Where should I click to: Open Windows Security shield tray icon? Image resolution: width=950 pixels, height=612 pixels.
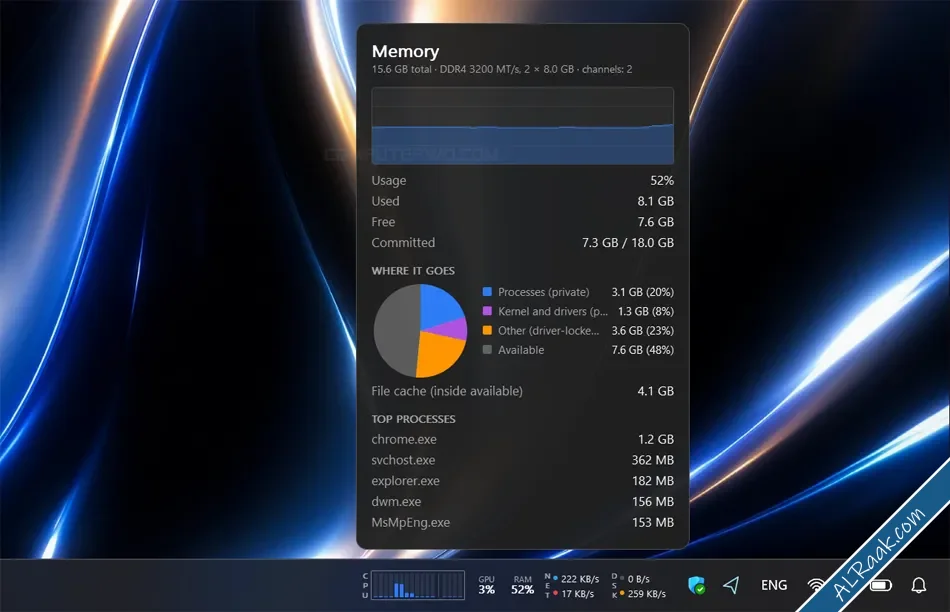click(x=697, y=585)
